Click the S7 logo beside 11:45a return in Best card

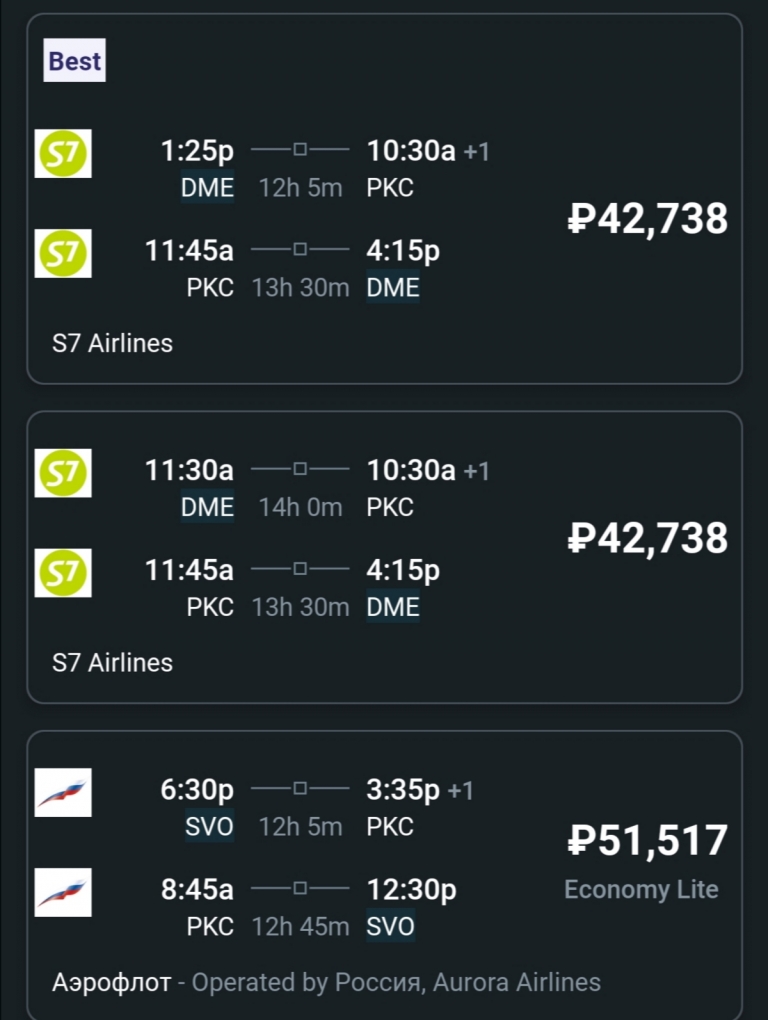63,253
